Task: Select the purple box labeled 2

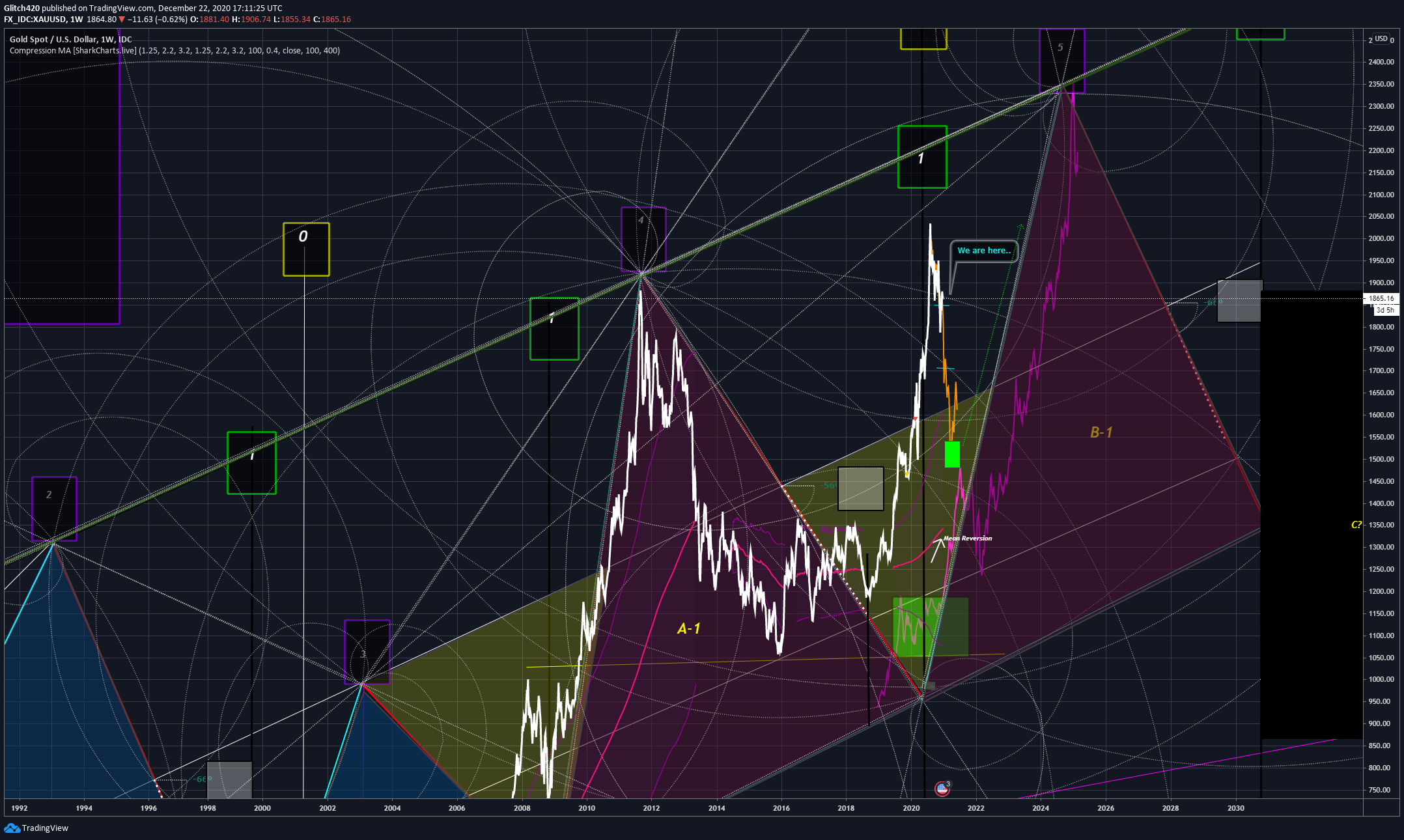Action: (x=54, y=509)
